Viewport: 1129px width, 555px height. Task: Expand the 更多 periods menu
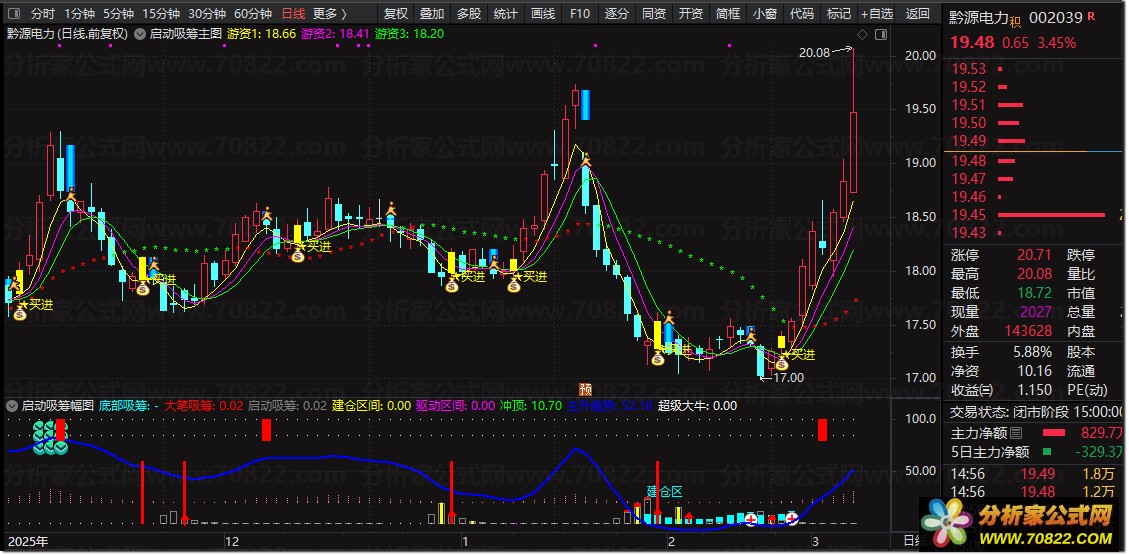(x=330, y=14)
